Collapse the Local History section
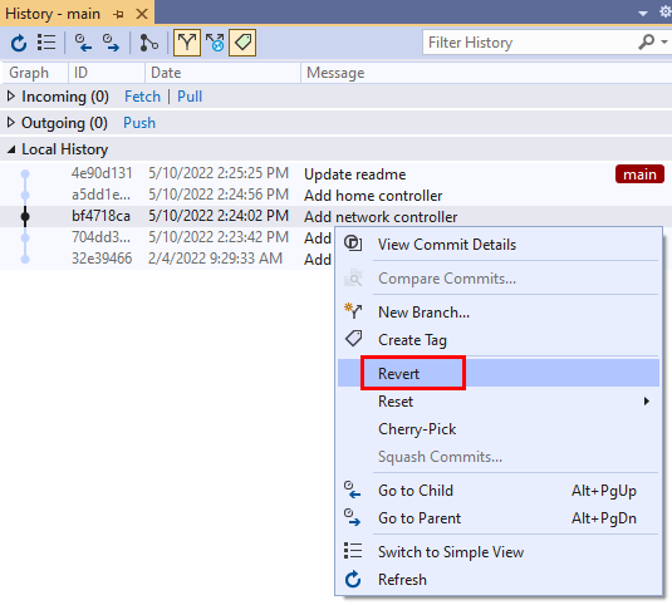This screenshot has width=672, height=605. (x=12, y=149)
